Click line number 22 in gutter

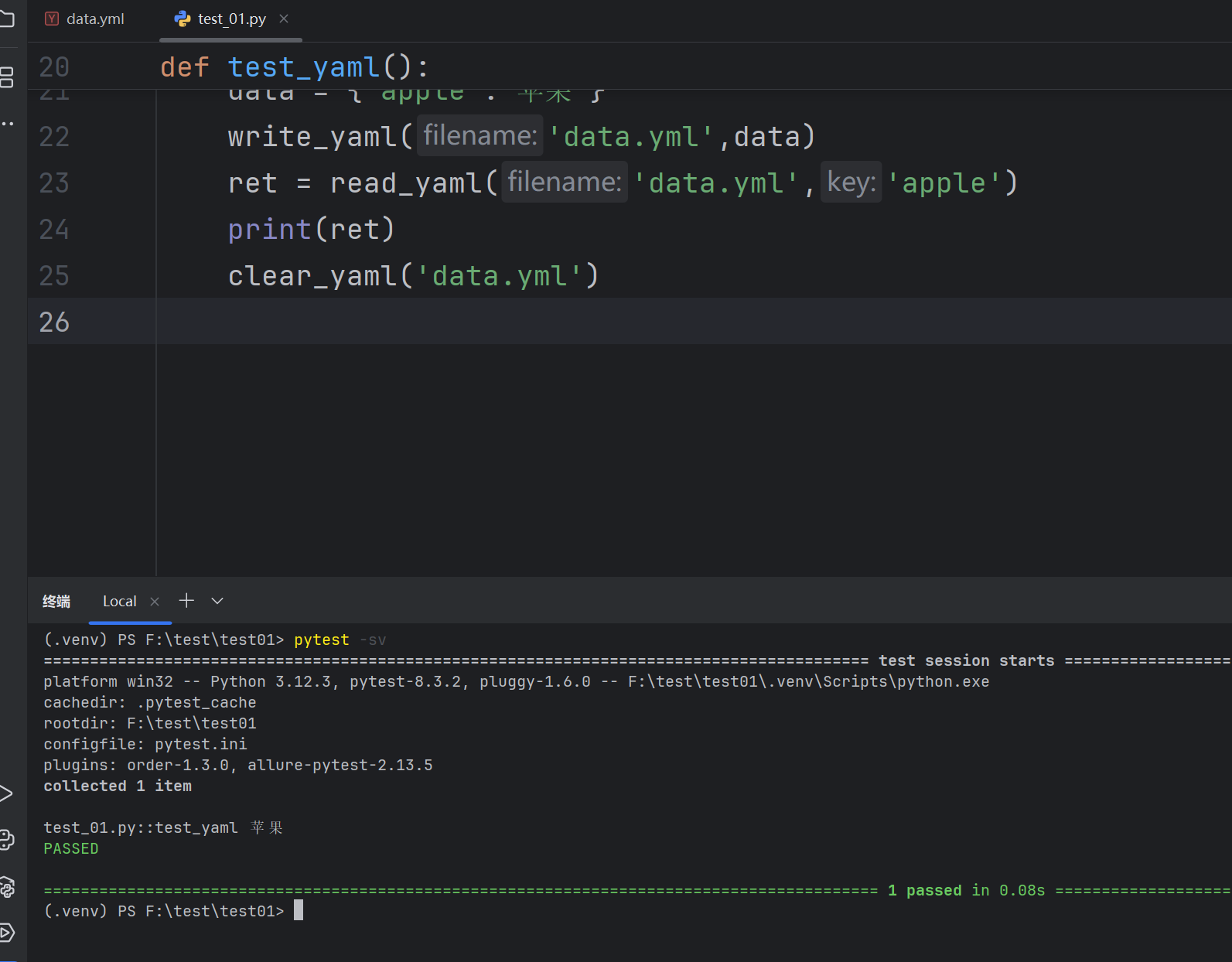pyautogui.click(x=54, y=137)
